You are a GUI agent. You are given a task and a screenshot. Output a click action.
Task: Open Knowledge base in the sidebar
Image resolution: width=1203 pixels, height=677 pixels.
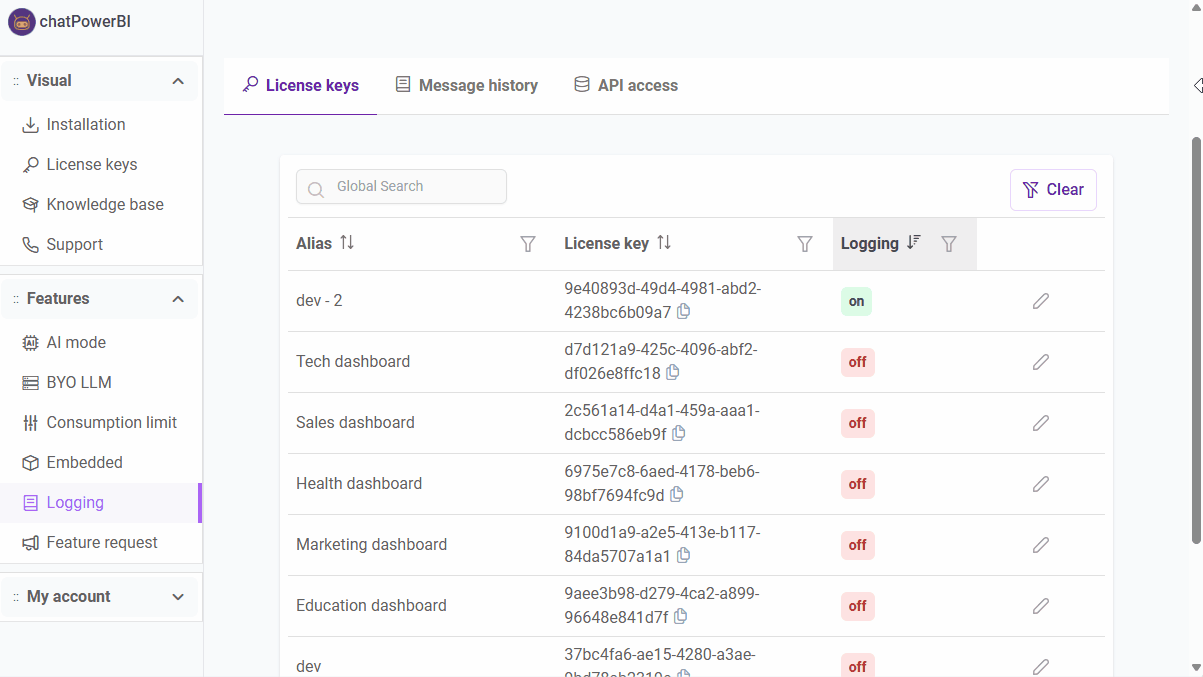click(100, 205)
